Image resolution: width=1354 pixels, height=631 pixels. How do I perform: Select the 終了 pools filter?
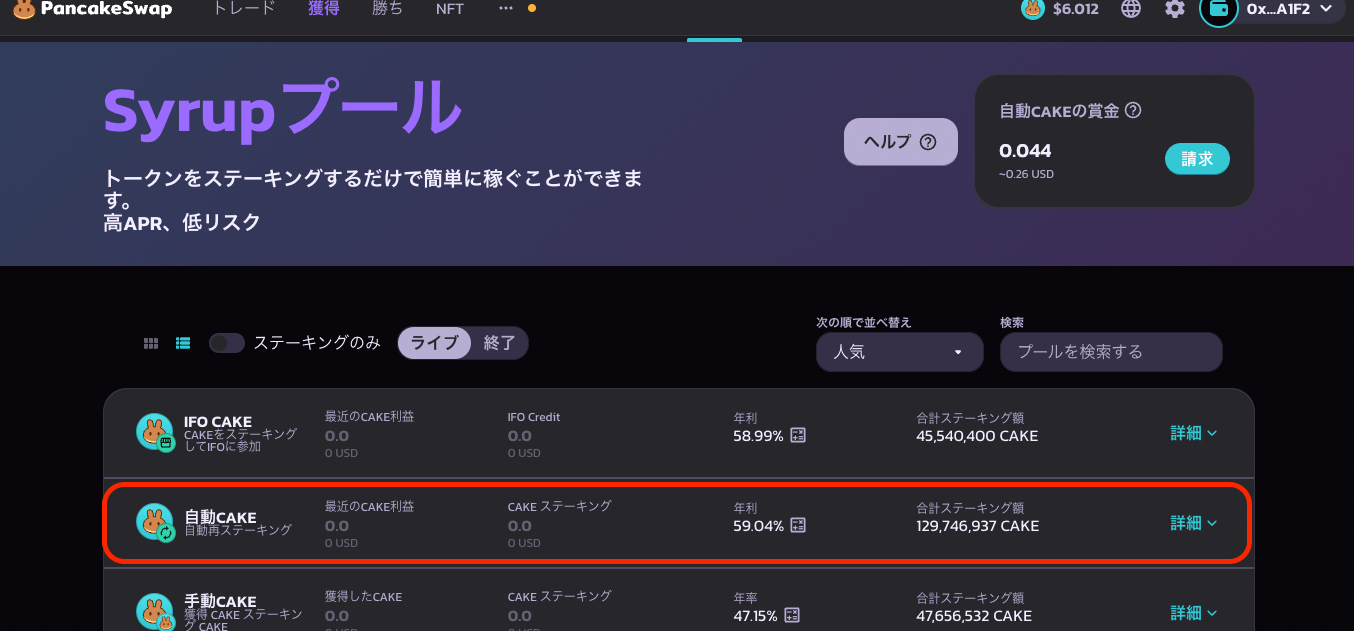[x=499, y=343]
